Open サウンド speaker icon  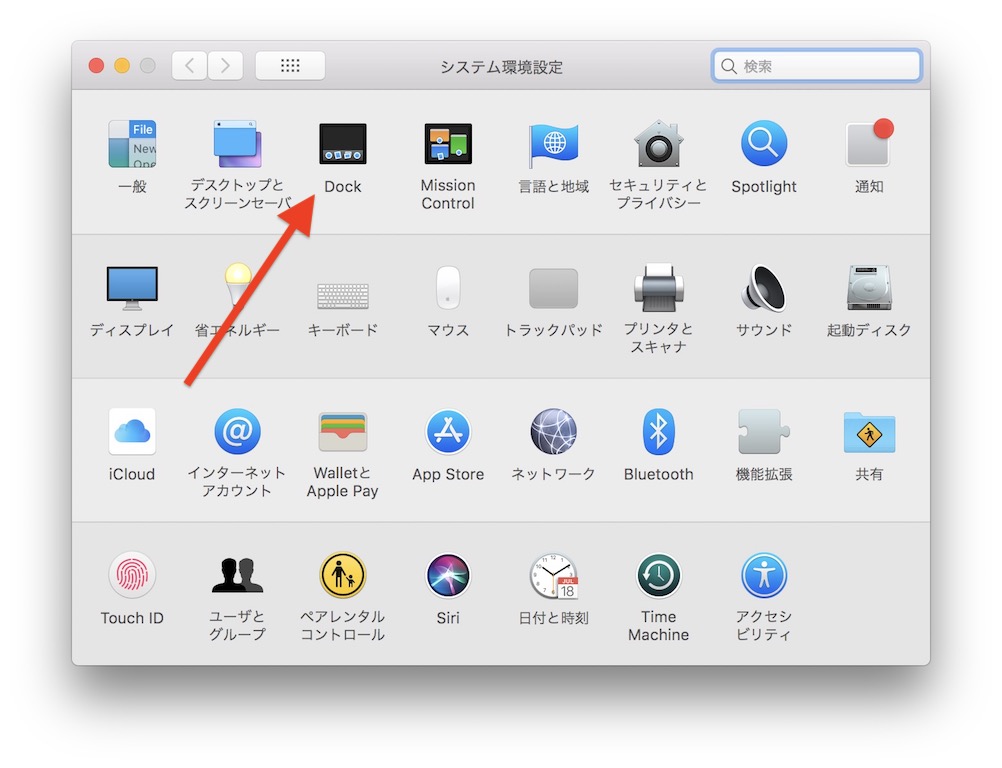coord(764,288)
